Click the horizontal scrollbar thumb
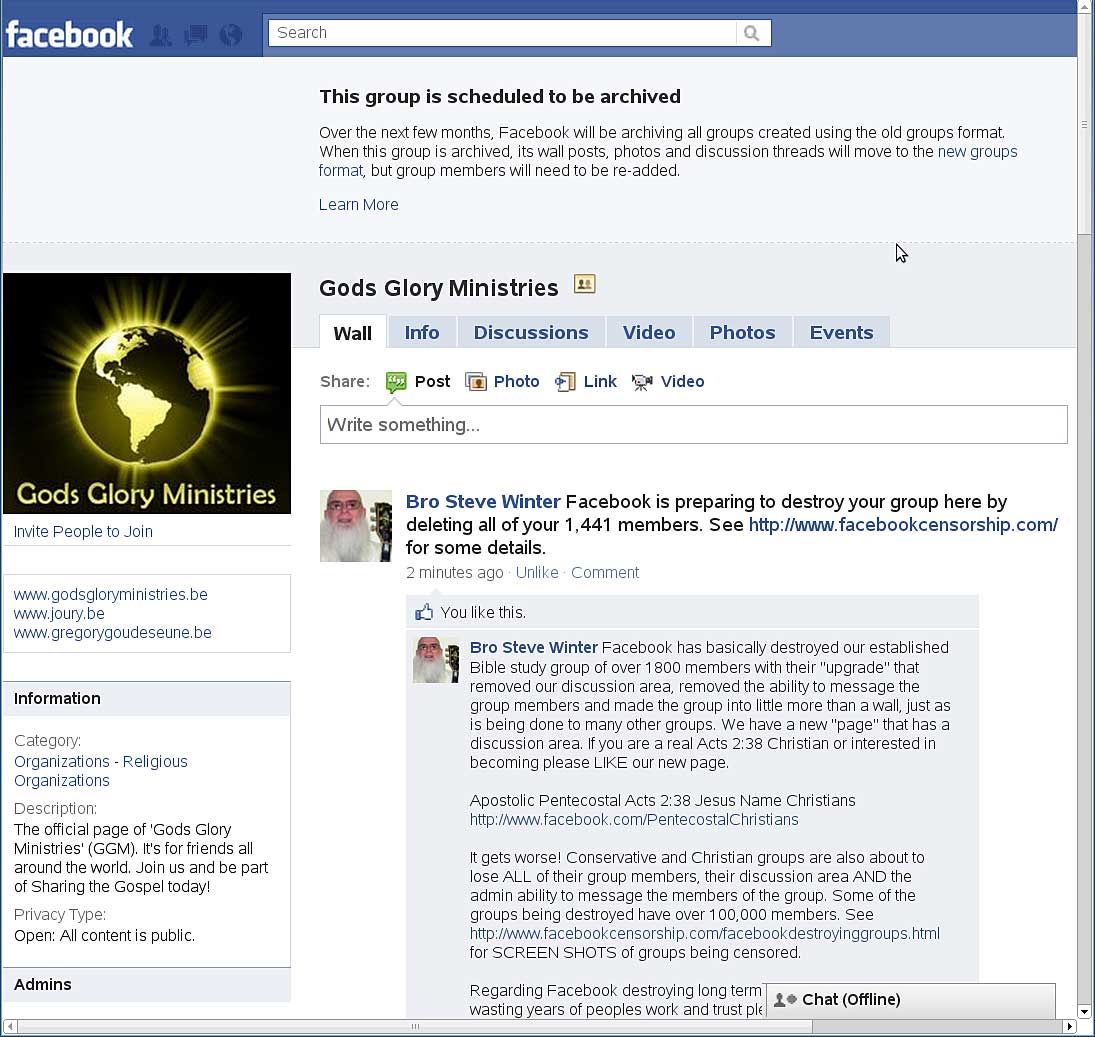 click(x=415, y=1027)
